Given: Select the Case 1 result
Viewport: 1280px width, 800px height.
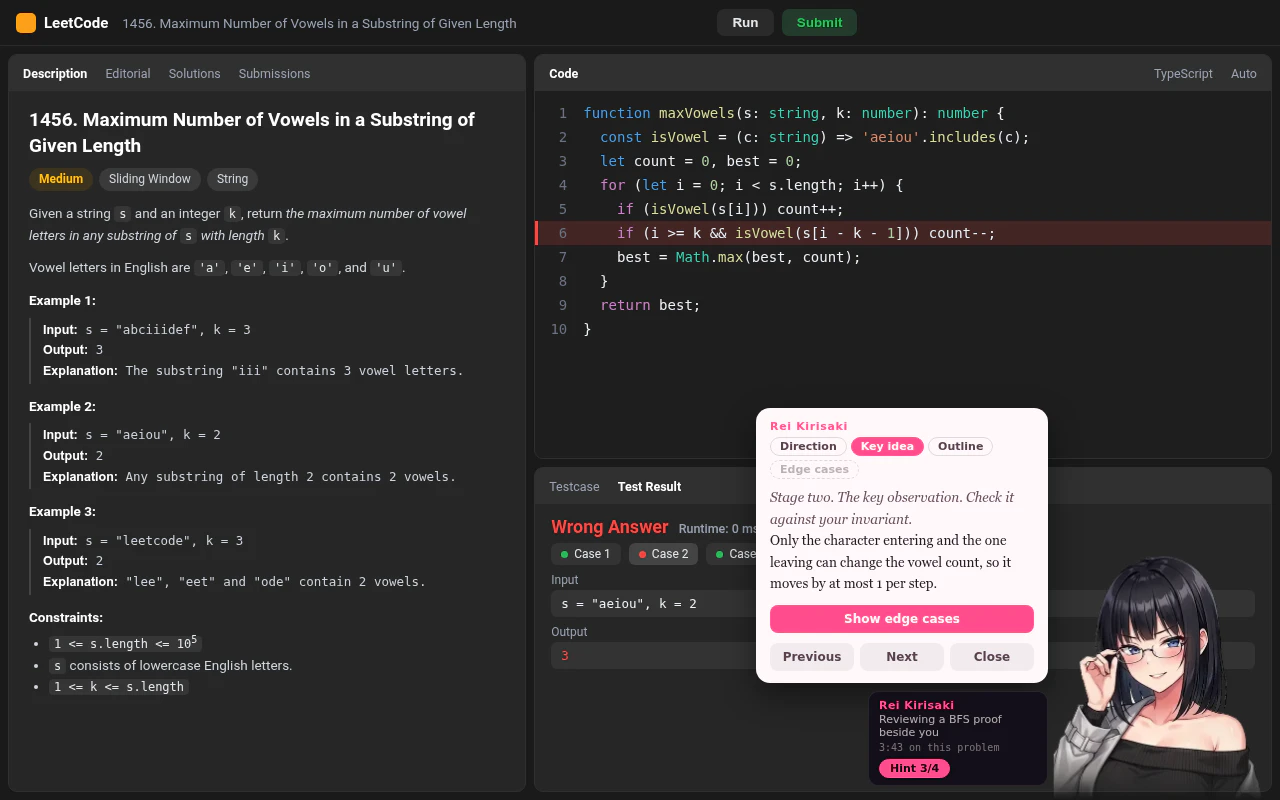Looking at the screenshot, I should 586,554.
